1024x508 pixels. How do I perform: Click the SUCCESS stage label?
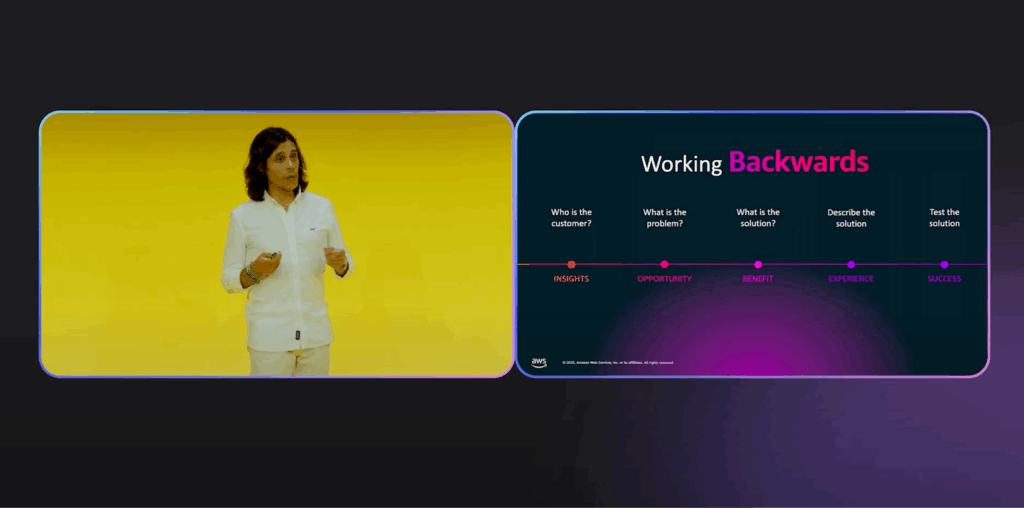click(x=944, y=279)
